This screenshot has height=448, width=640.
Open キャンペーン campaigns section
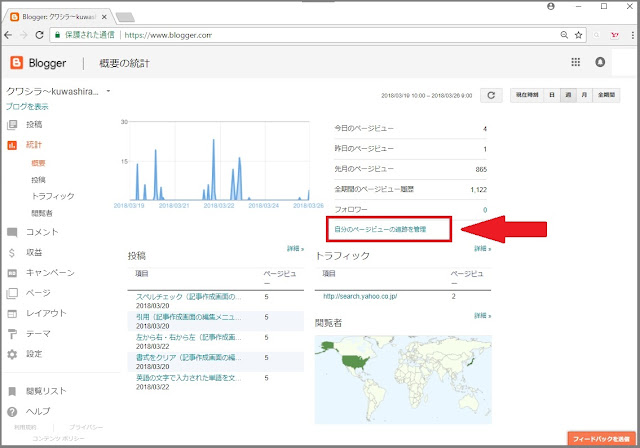[x=50, y=273]
